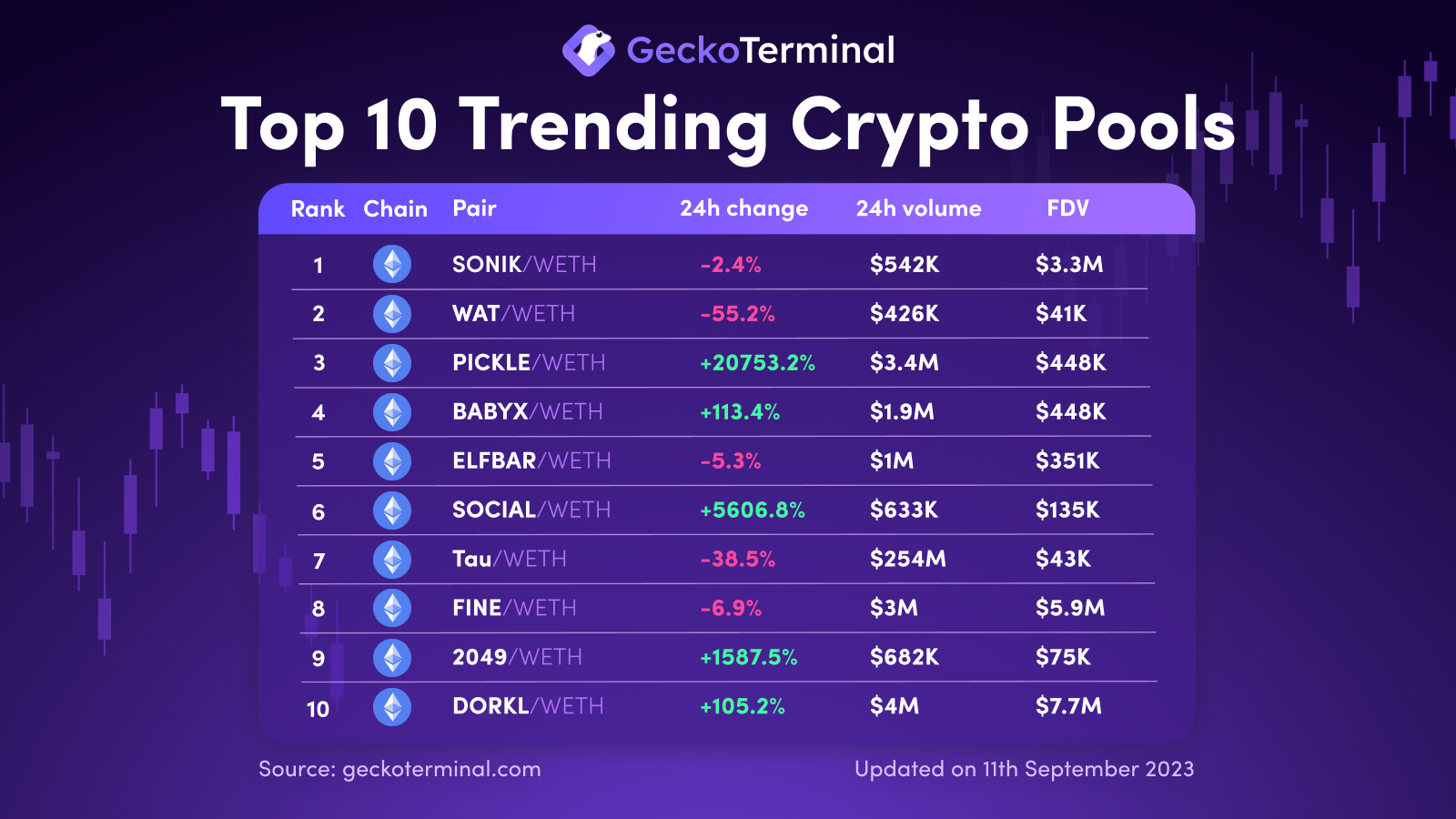Click the Ethereum icon in the BABYX row
Screen dimensions: 1456x819
[x=392, y=412]
